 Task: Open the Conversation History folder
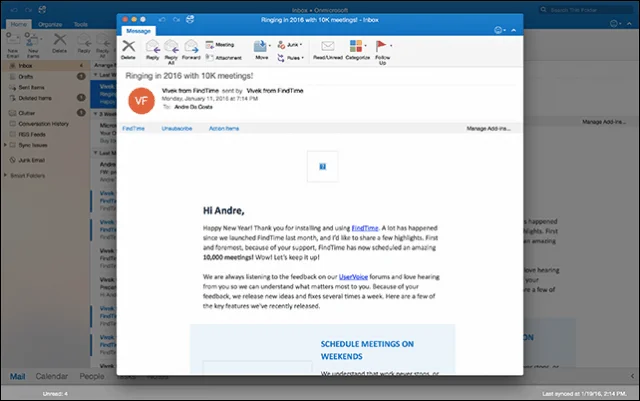45,124
